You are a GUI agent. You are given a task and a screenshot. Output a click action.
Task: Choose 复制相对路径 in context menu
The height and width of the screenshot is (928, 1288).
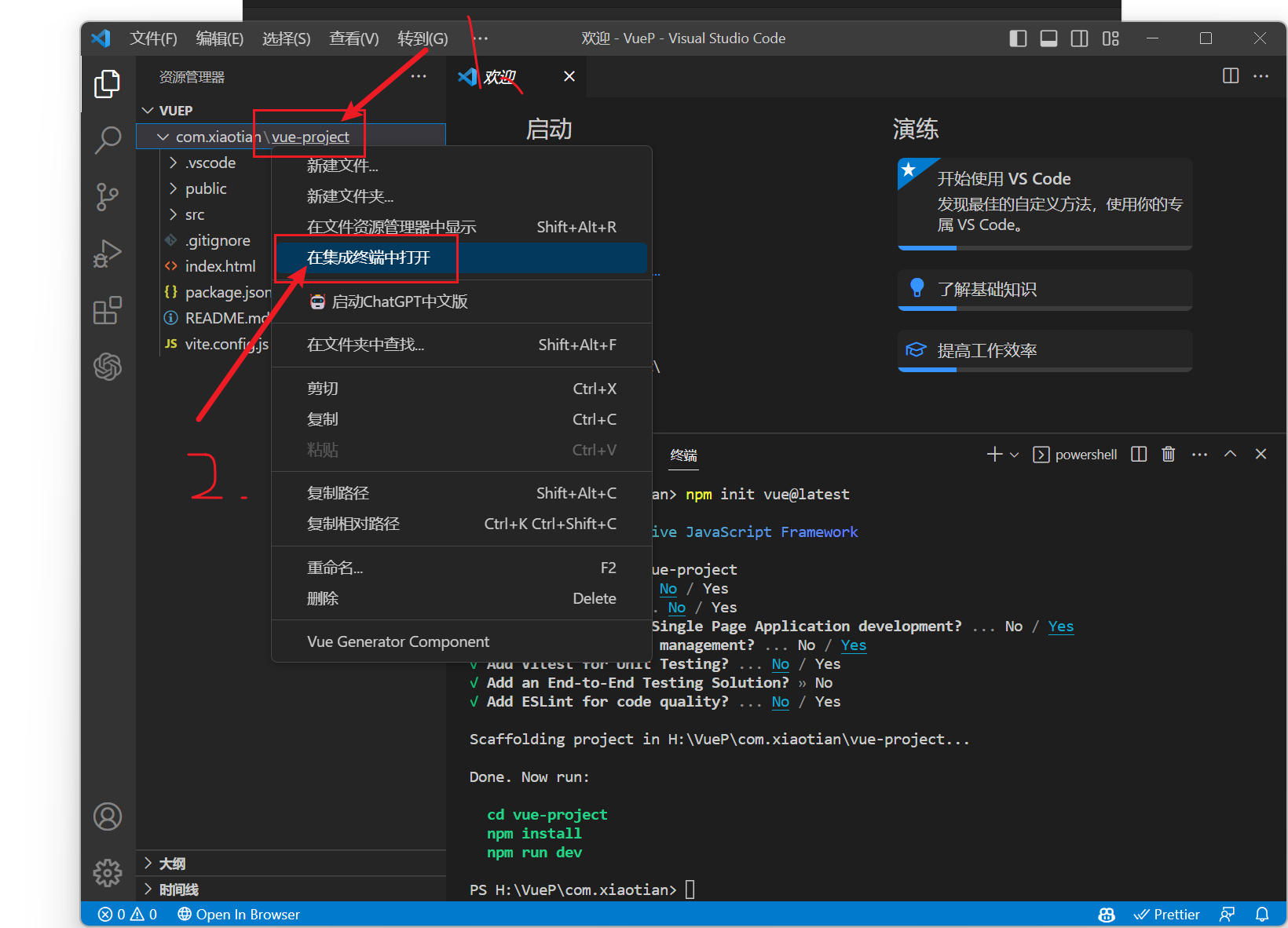[462, 524]
